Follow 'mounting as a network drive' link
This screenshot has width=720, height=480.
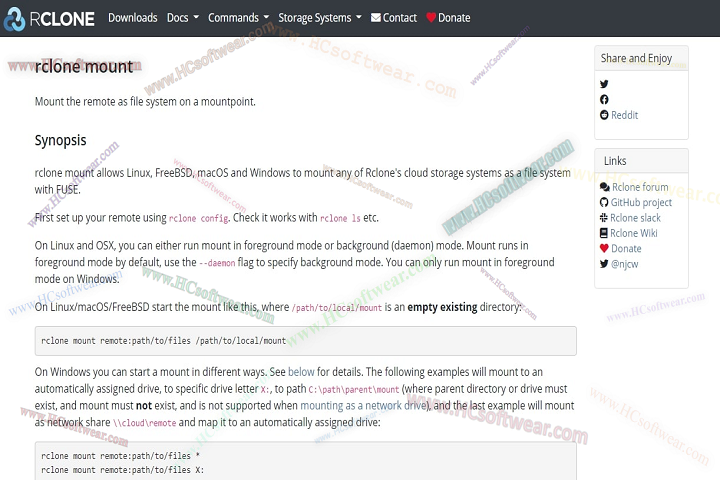click(x=364, y=405)
